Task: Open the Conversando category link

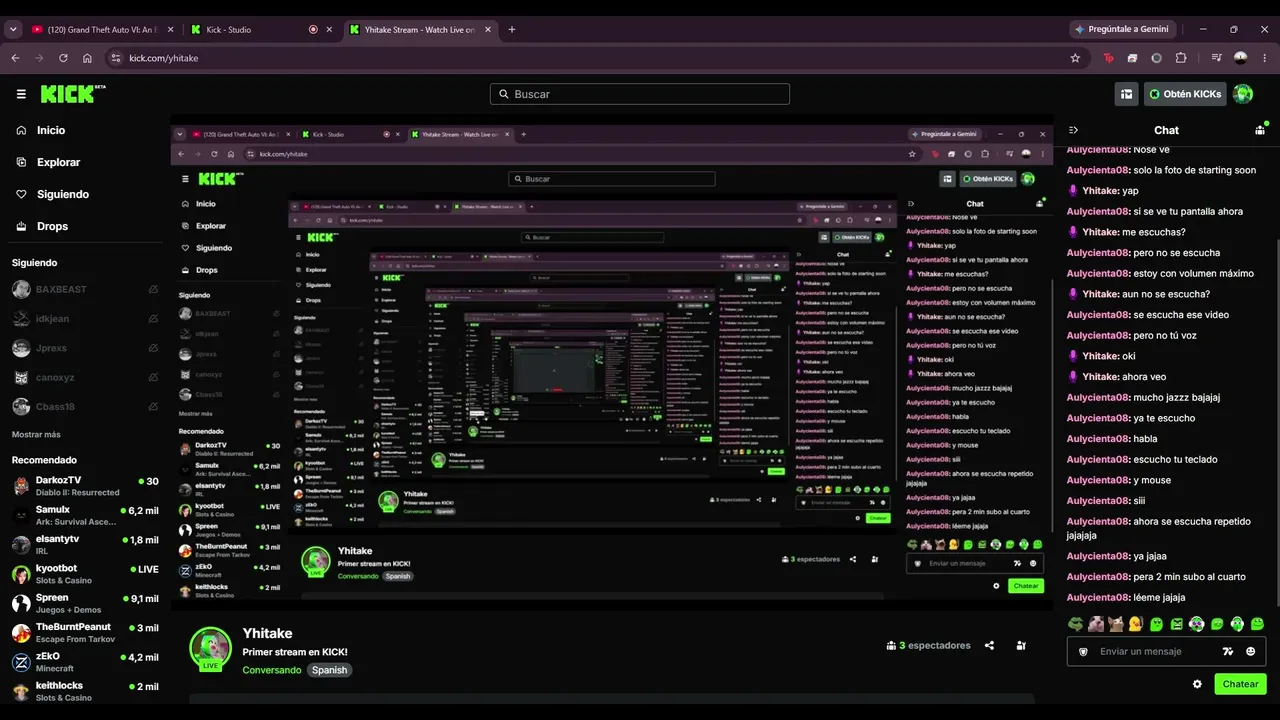Action: 272,670
